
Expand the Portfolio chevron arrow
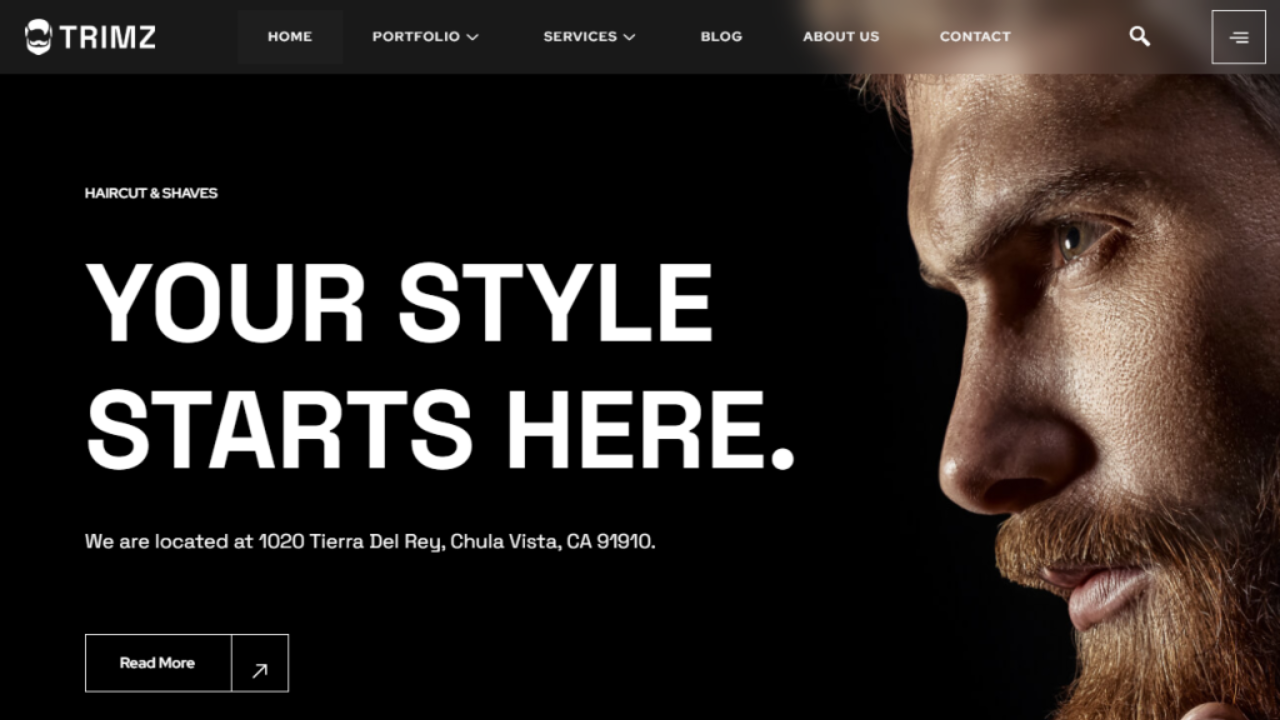(473, 37)
